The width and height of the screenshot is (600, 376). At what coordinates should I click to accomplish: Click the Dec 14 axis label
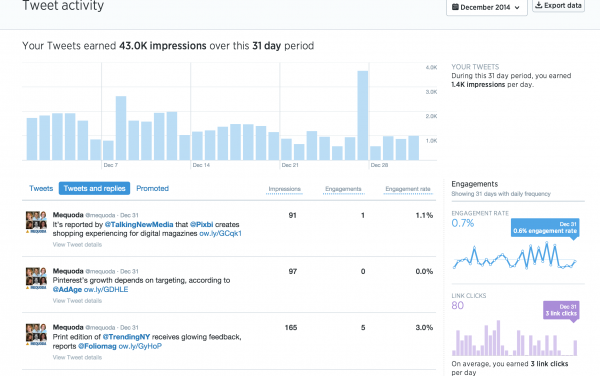point(201,165)
